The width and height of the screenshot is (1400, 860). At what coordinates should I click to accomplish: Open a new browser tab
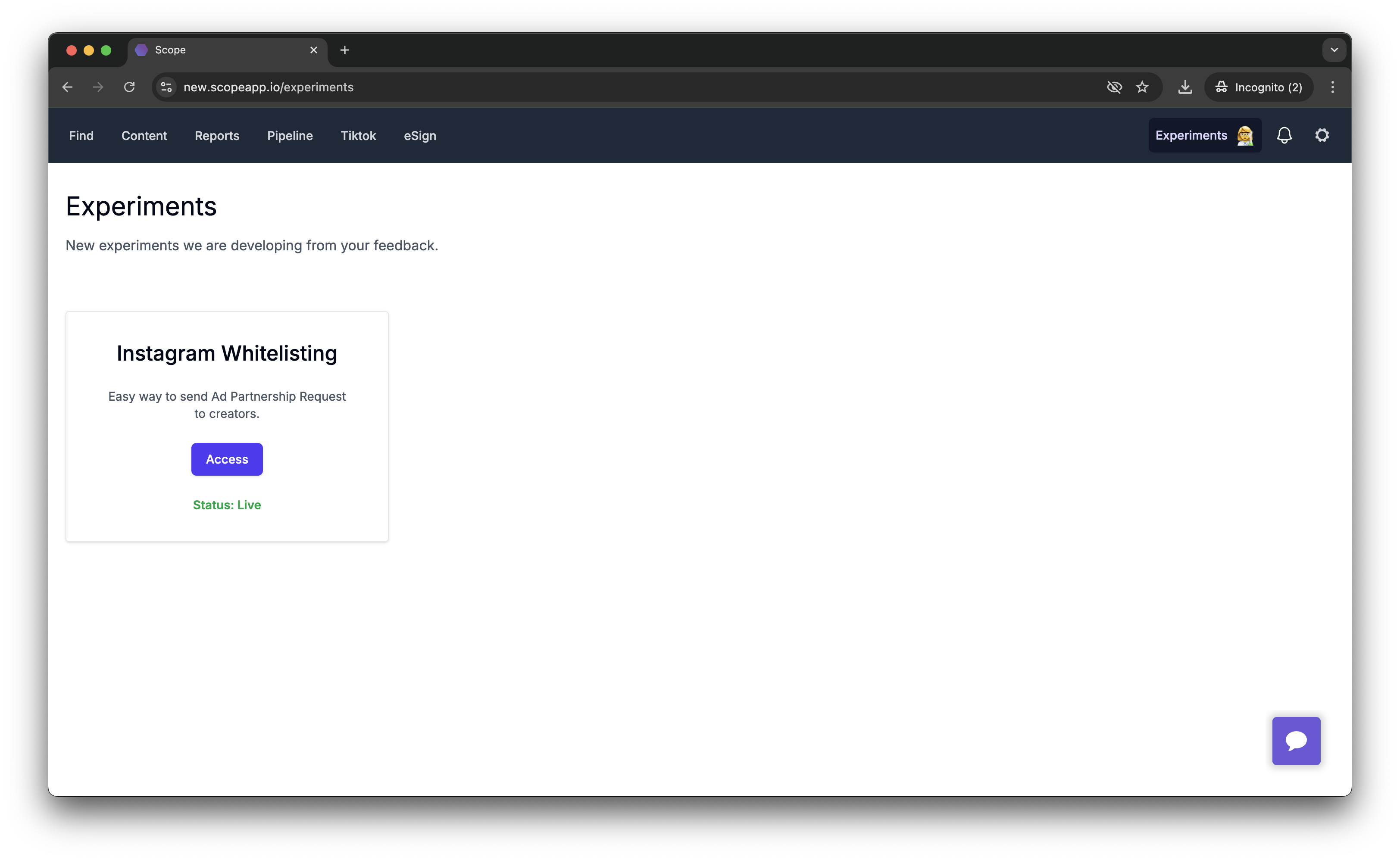pos(344,50)
